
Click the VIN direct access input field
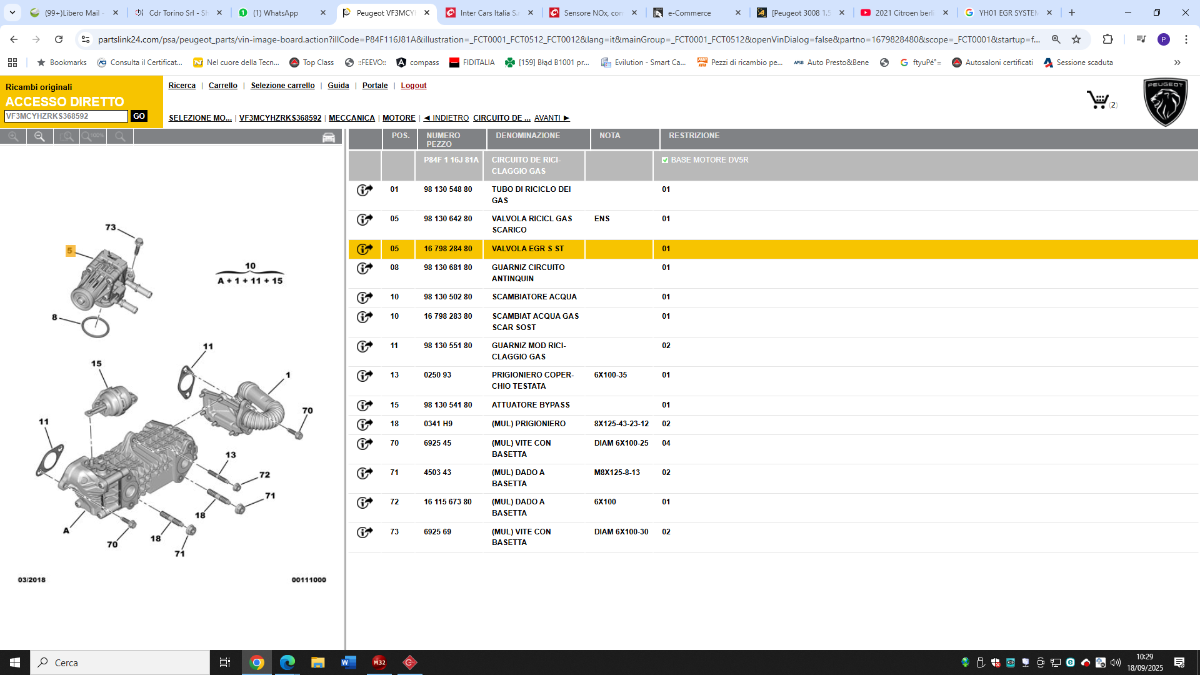(x=66, y=116)
